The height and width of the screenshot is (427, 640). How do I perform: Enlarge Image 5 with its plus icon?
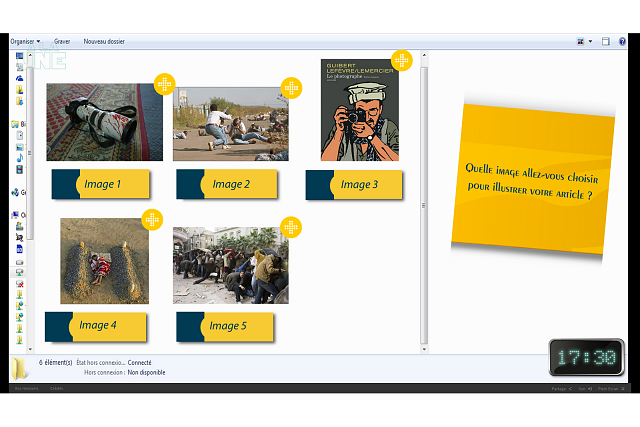pyautogui.click(x=291, y=227)
